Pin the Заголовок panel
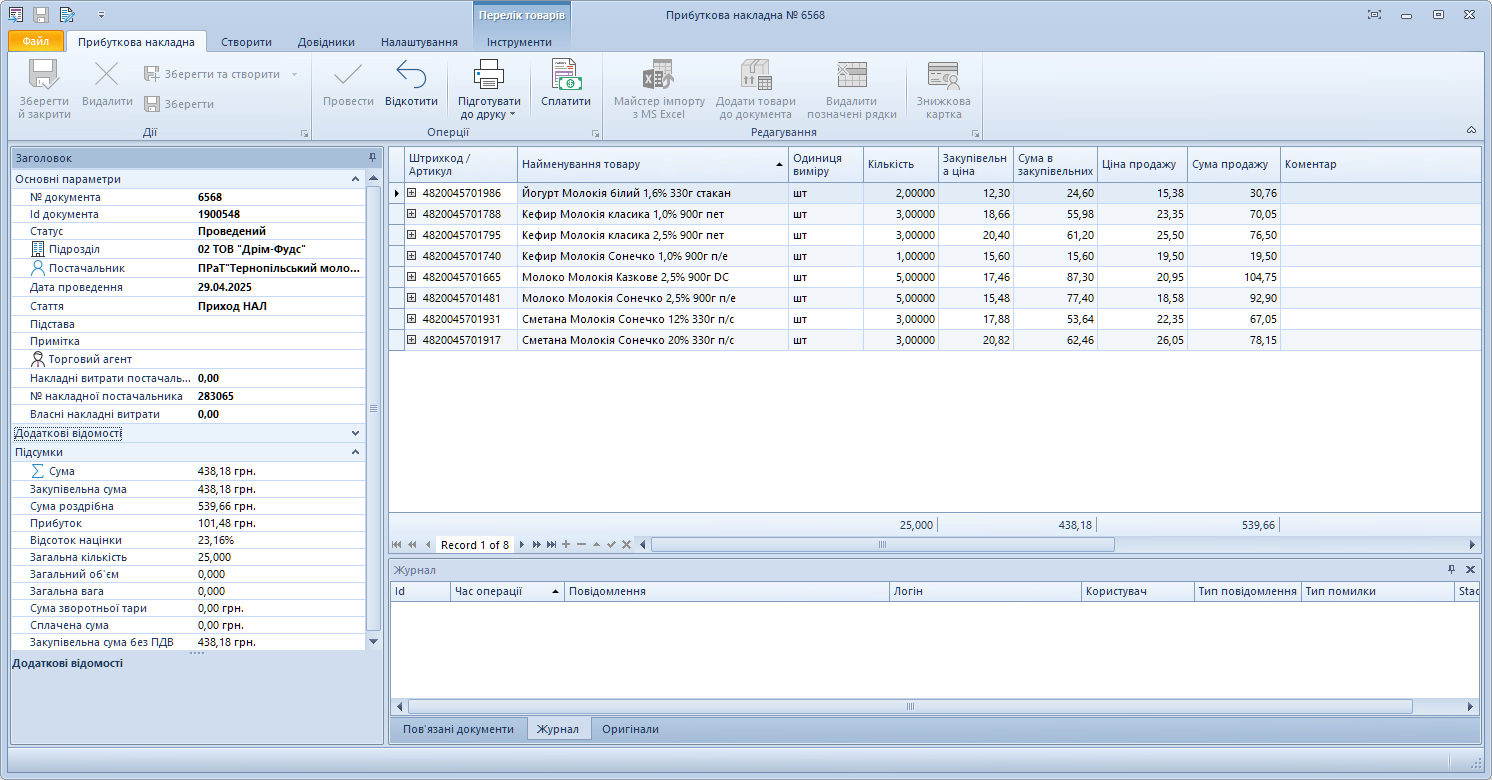 372,158
